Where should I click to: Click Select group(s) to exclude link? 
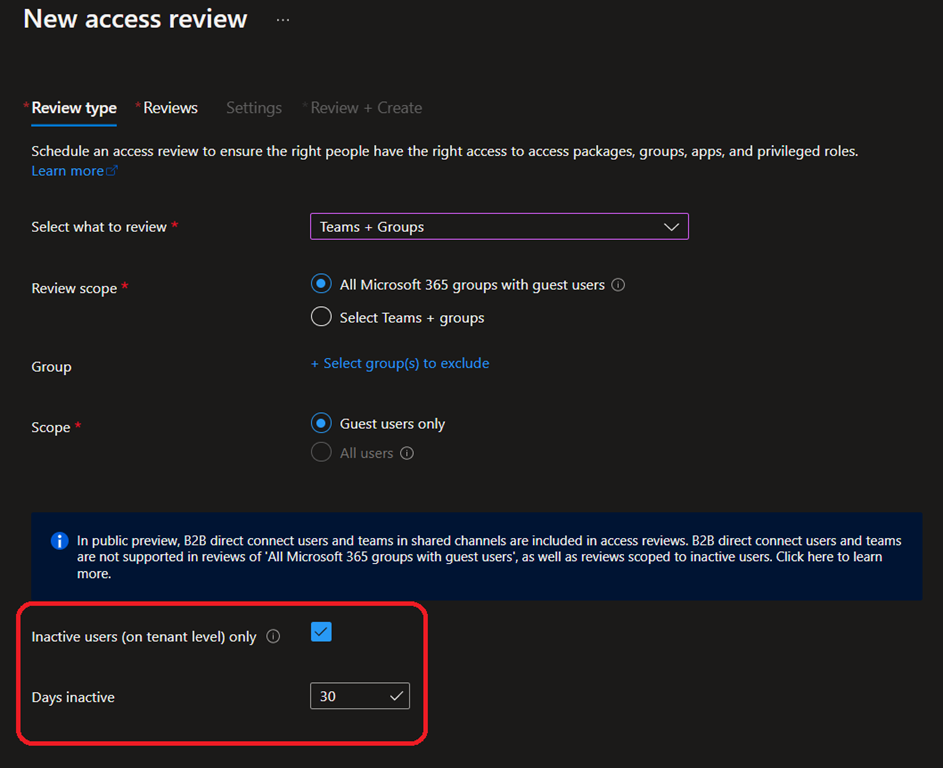[x=400, y=363]
